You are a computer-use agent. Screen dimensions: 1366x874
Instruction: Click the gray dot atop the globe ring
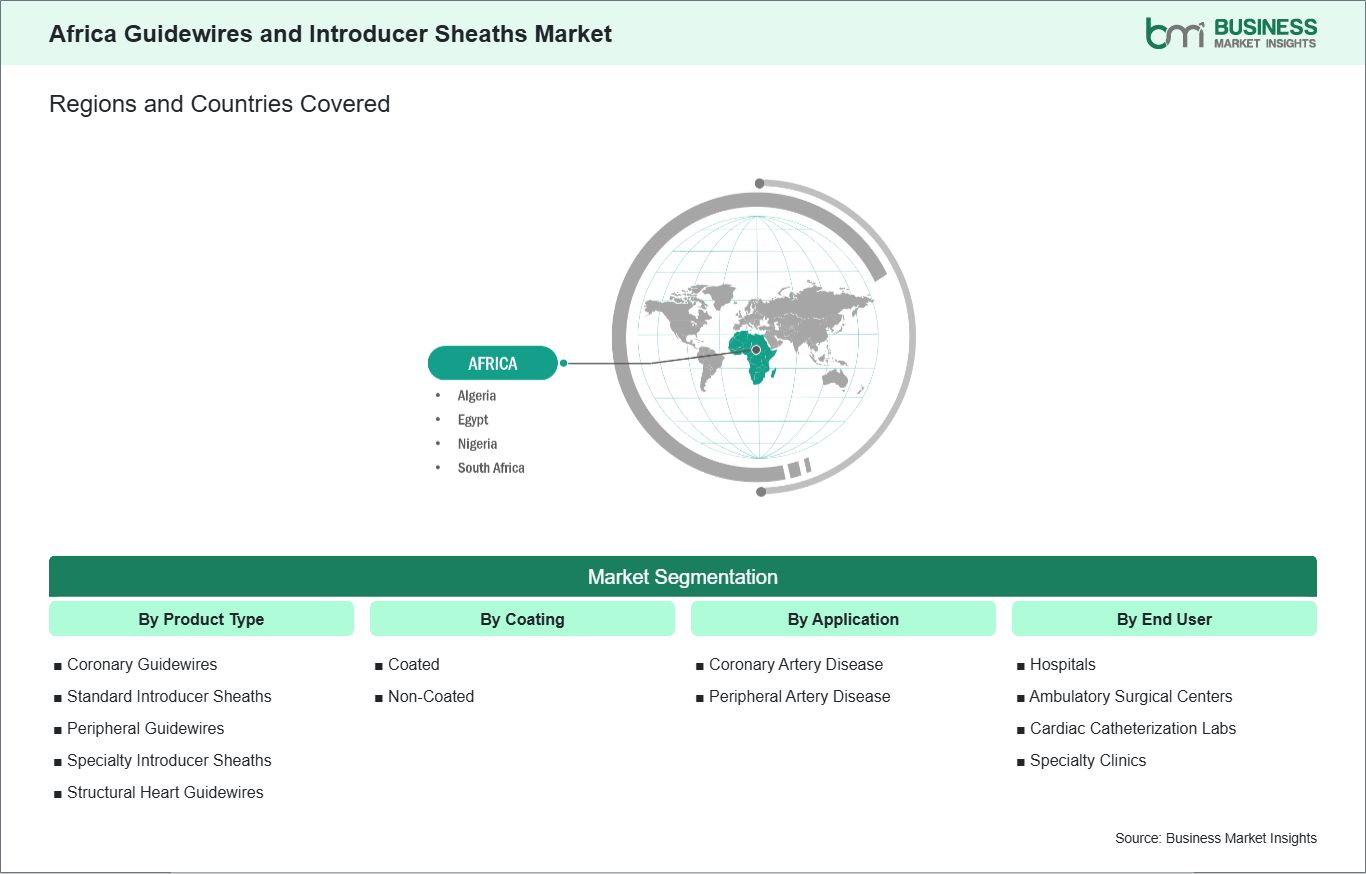tap(760, 184)
